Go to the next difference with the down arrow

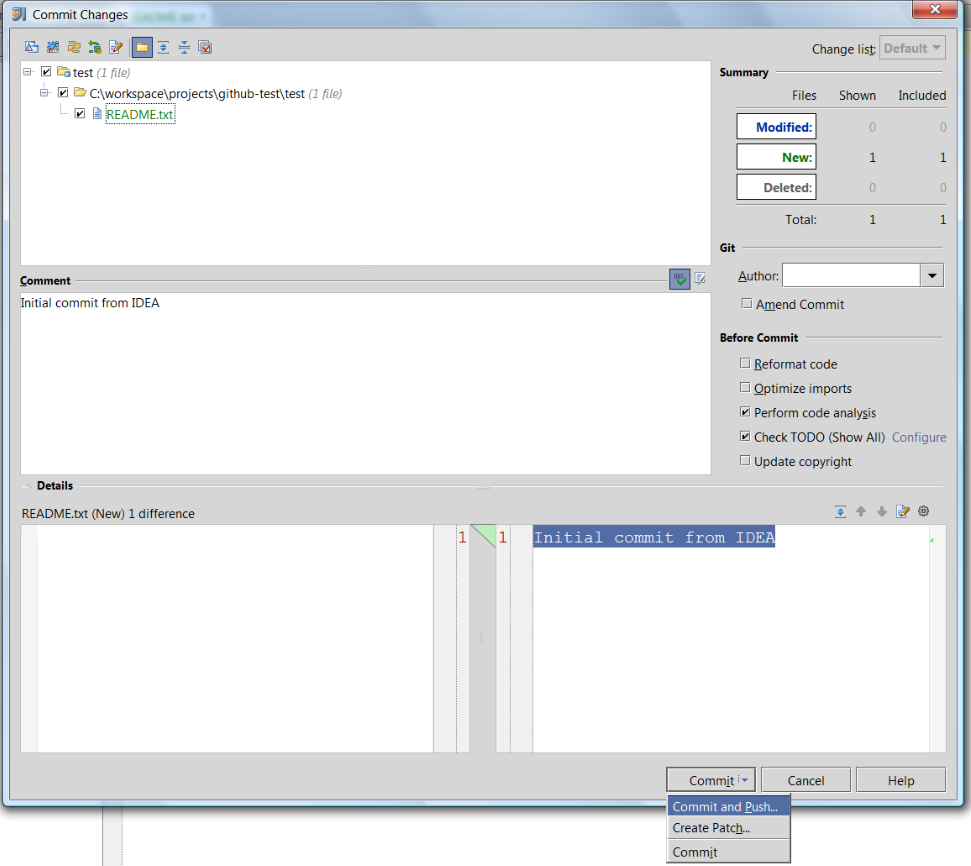[x=882, y=512]
